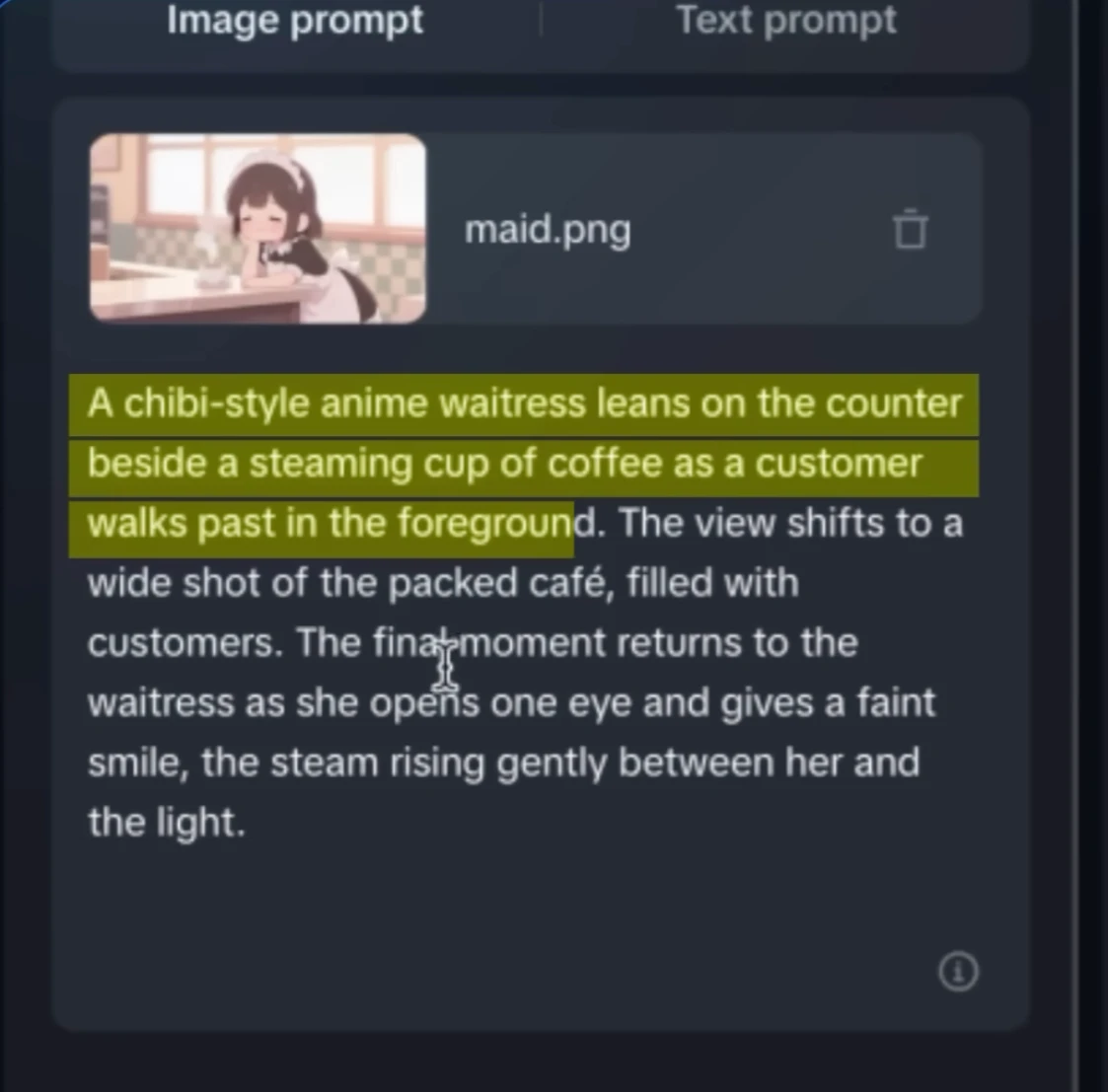Place cursor on the word 'gently'
This screenshot has height=1092, width=1108.
(552, 764)
